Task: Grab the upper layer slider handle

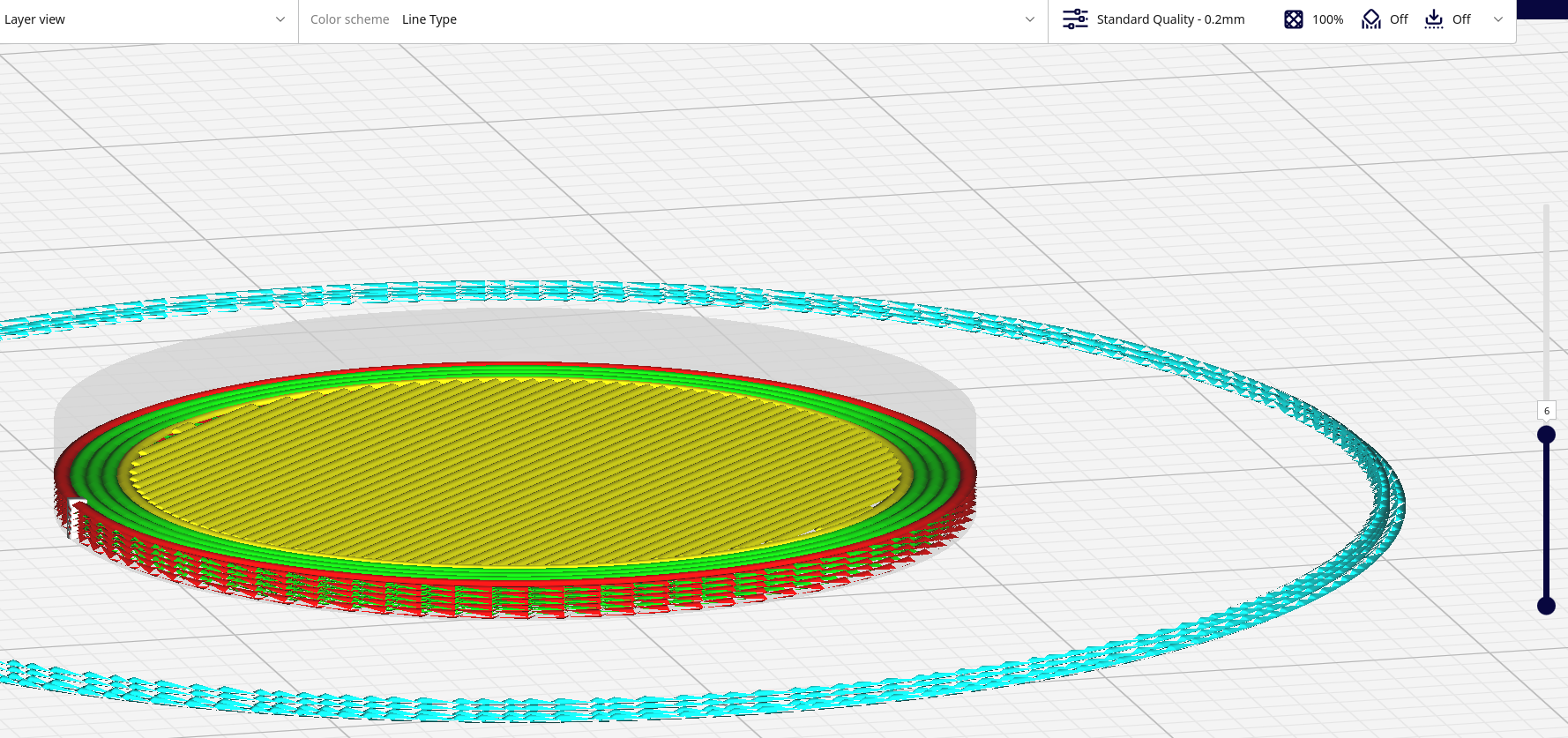Action: pos(1546,435)
